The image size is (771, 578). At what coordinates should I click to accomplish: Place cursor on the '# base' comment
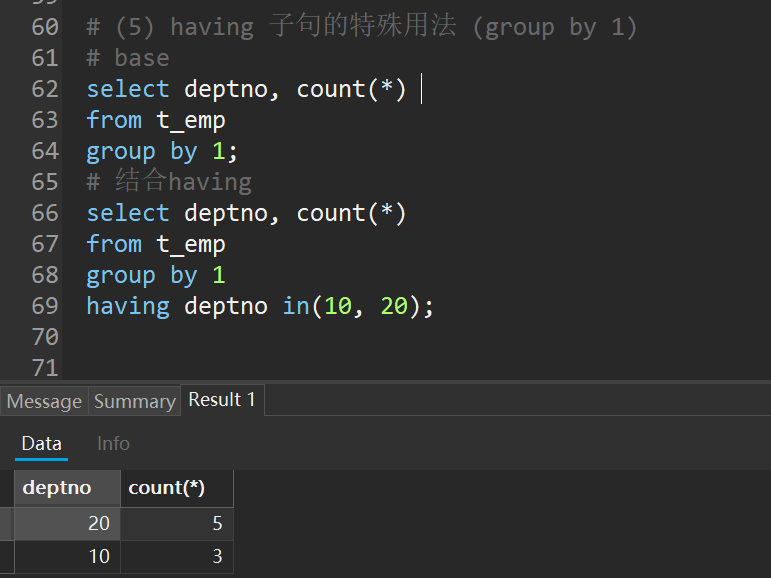click(x=128, y=58)
